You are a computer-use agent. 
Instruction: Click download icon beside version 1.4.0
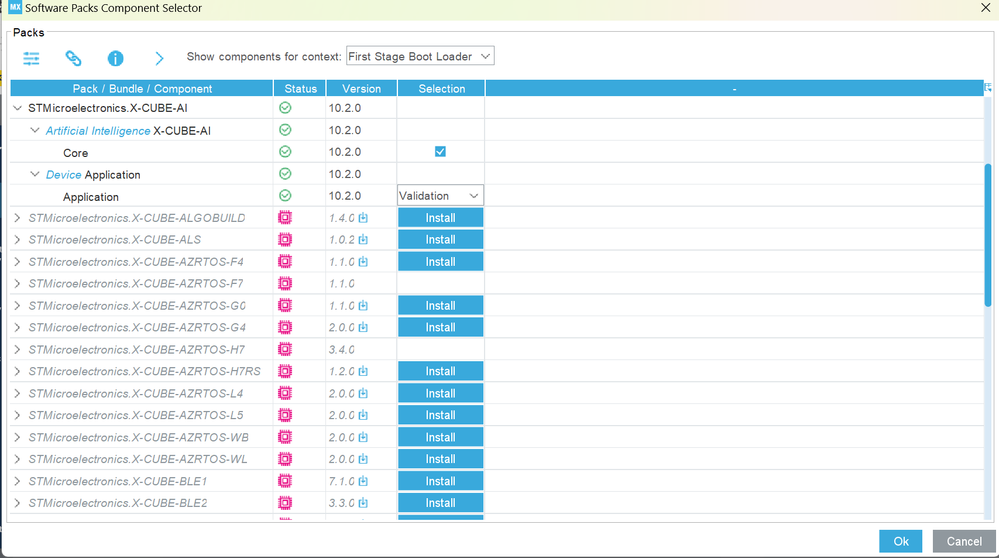coord(363,218)
